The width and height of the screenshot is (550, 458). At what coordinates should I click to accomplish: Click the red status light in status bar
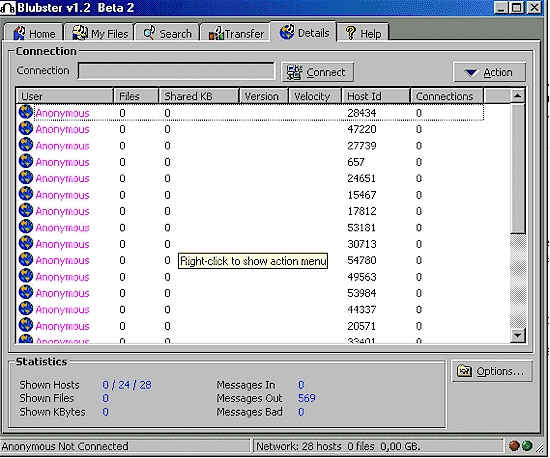[x=514, y=446]
